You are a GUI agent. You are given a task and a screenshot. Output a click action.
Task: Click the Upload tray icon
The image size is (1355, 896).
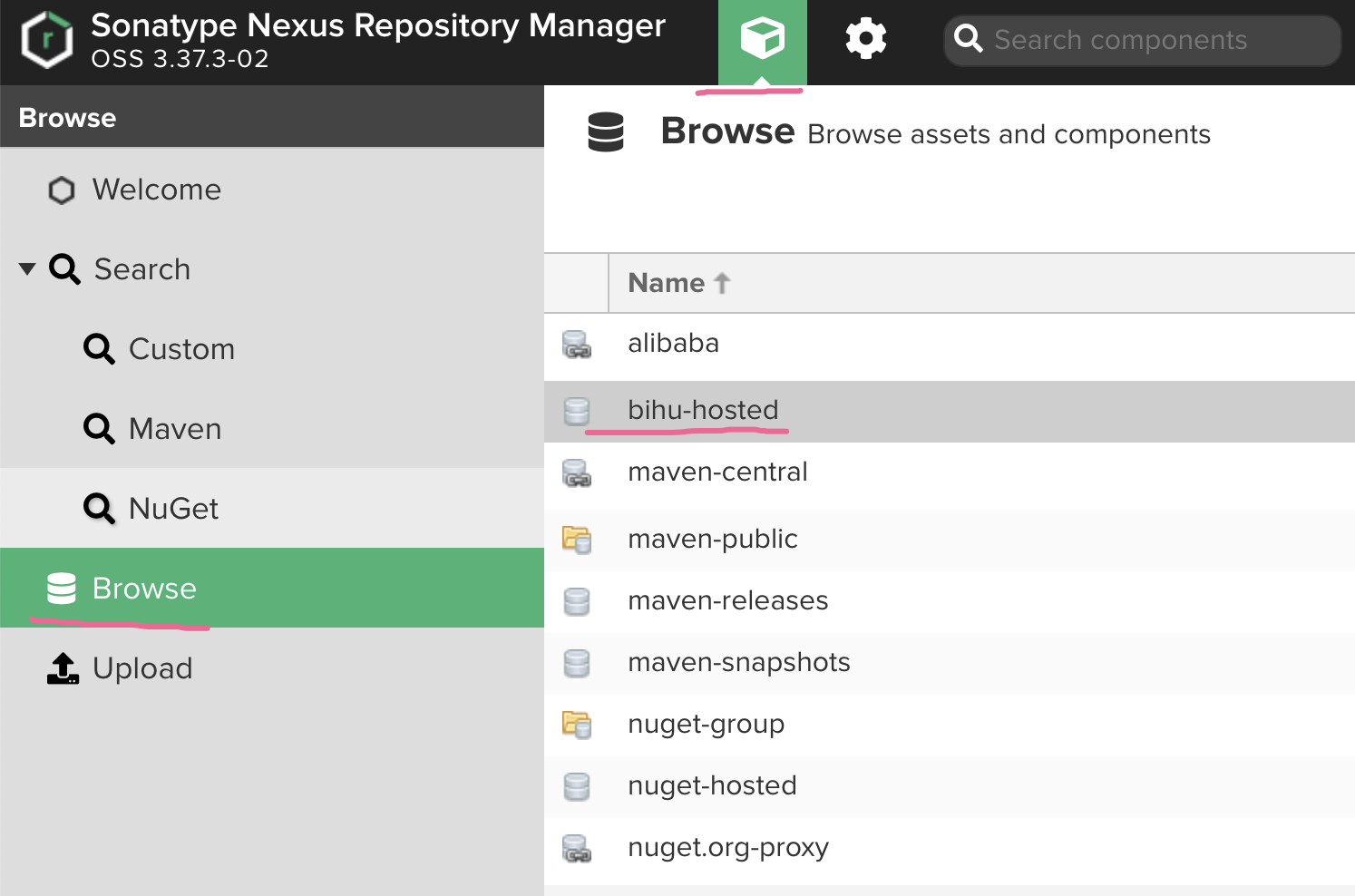(63, 668)
